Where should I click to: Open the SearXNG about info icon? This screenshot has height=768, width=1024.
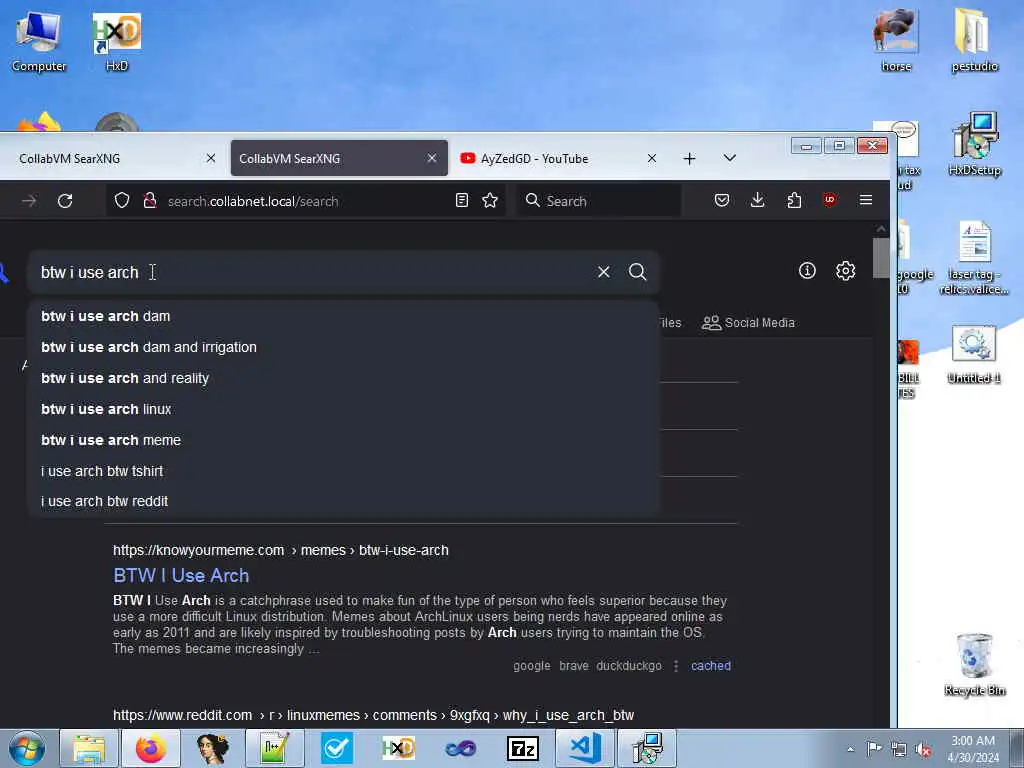click(x=807, y=270)
